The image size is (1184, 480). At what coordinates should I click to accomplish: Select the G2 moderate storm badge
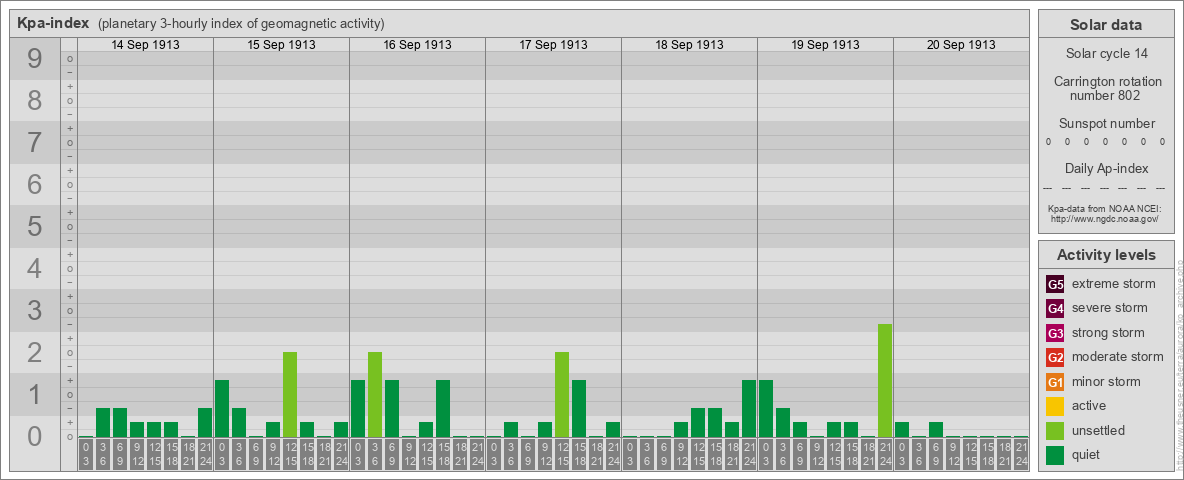pos(1055,357)
